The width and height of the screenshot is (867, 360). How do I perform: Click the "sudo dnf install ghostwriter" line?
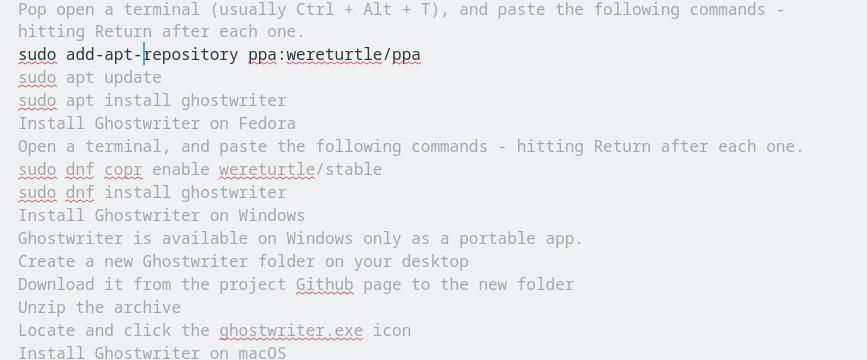point(152,192)
